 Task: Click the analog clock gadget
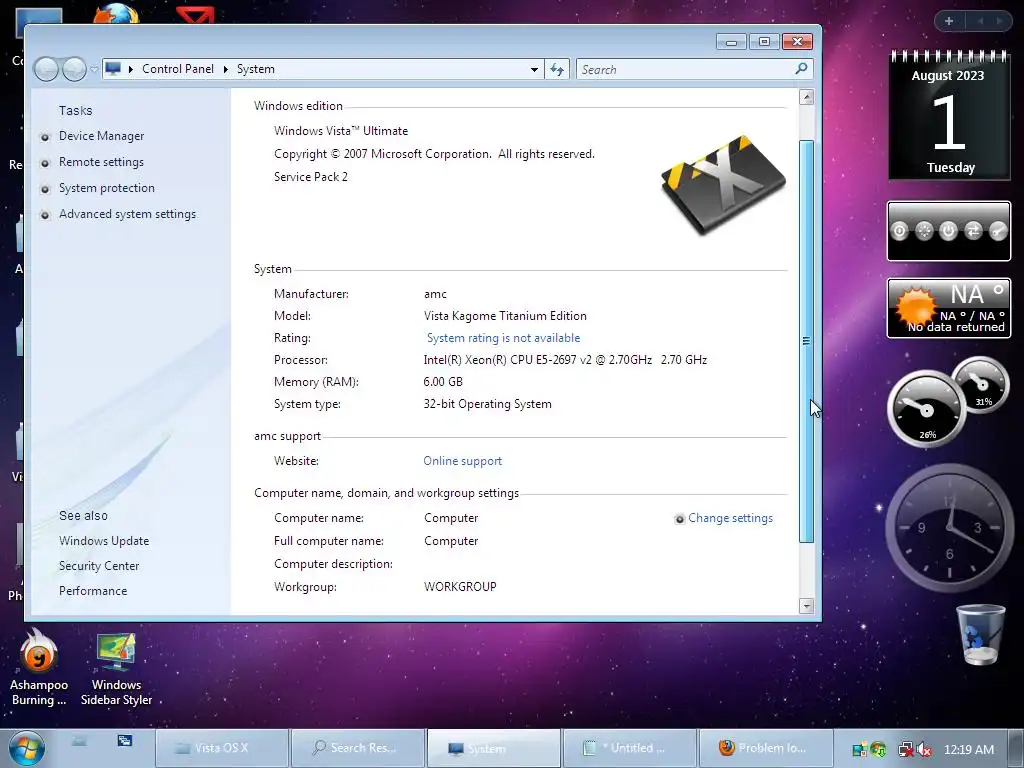click(950, 526)
